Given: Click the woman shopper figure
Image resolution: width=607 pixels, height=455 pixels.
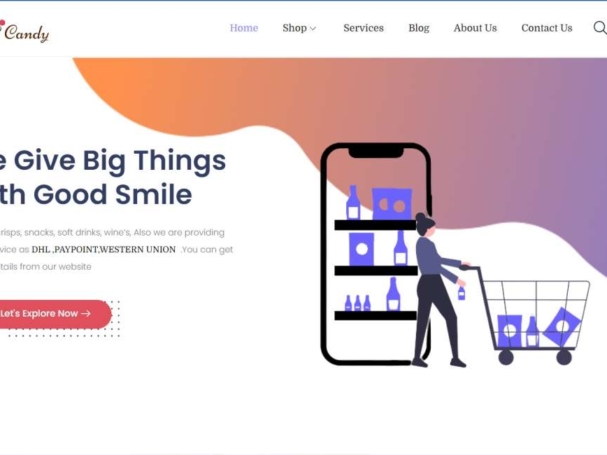Looking at the screenshot, I should pyautogui.click(x=439, y=290).
